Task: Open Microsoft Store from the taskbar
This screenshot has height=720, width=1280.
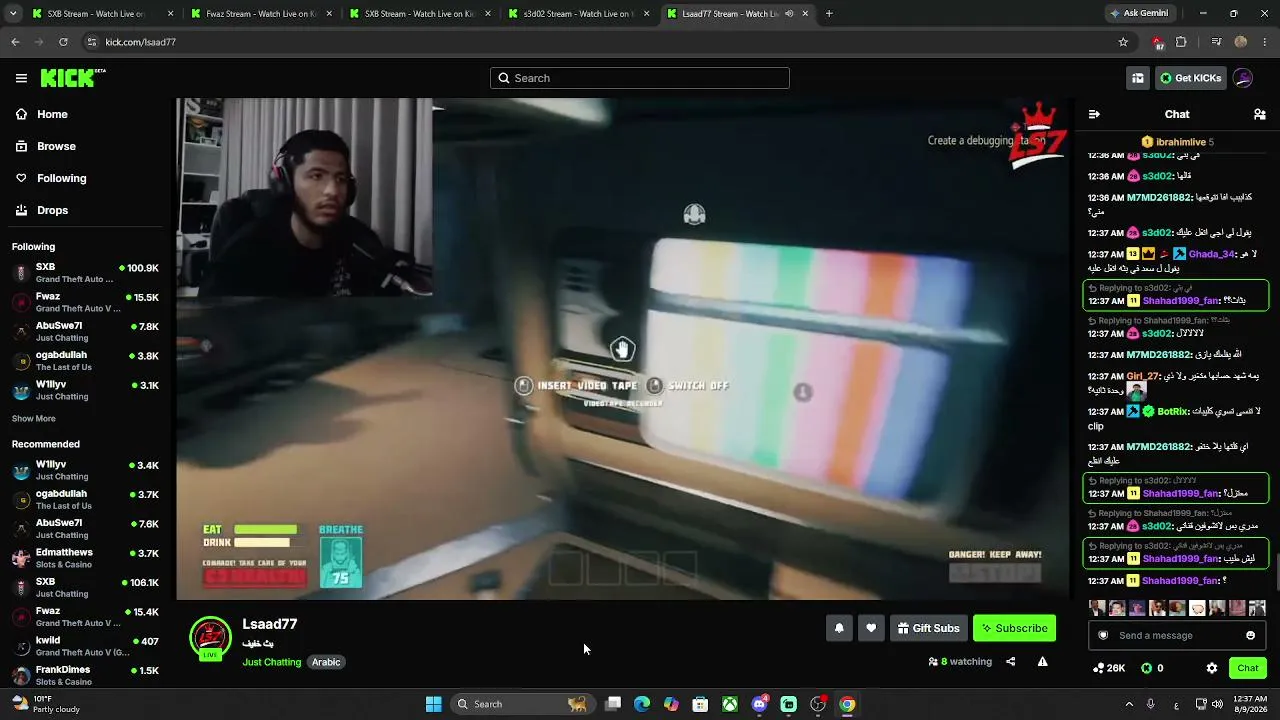Action: (701, 704)
